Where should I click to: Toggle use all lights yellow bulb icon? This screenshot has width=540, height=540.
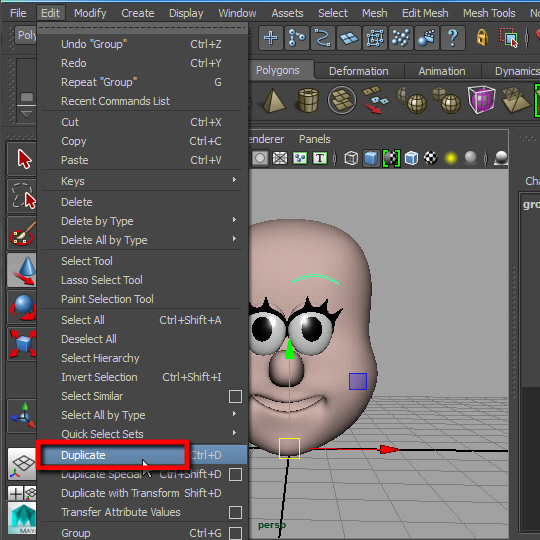point(450,158)
